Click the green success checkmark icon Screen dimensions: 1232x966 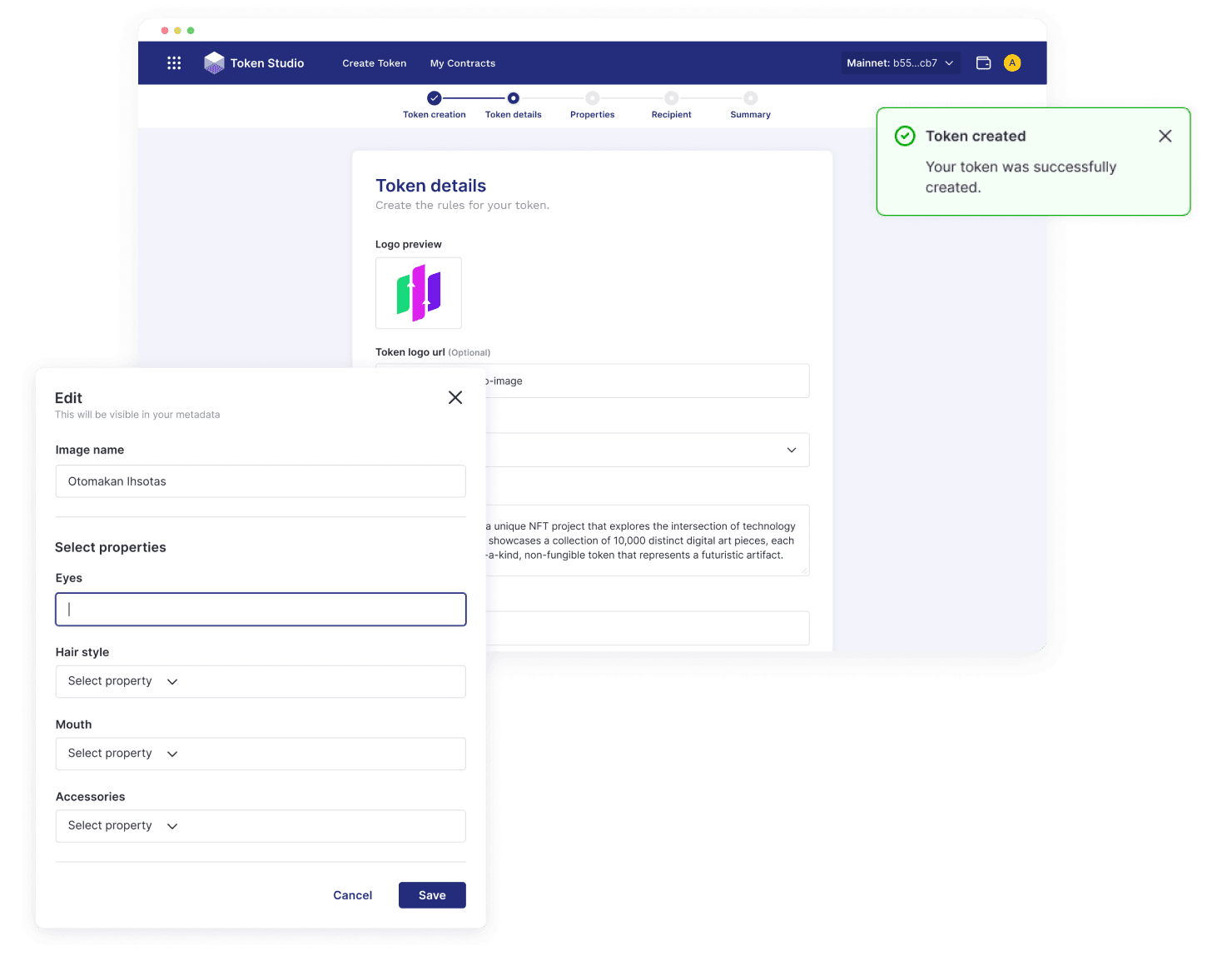[905, 136]
